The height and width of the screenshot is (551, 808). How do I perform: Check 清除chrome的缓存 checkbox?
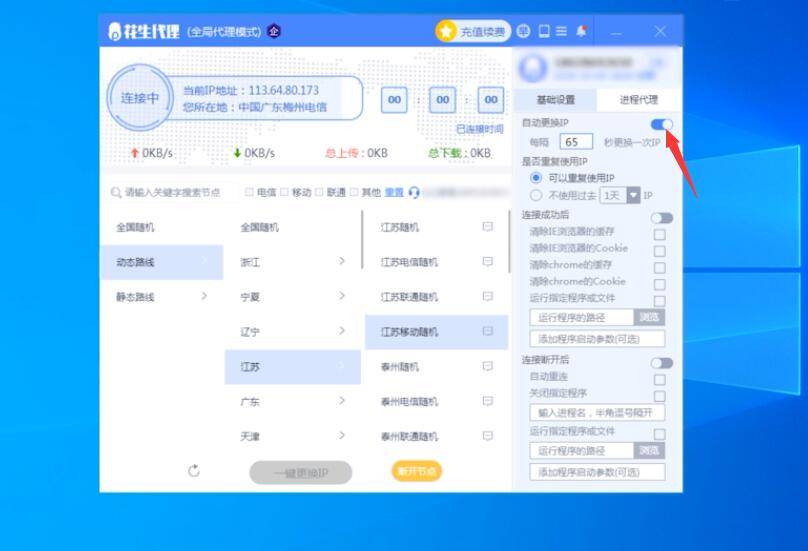[659, 268]
